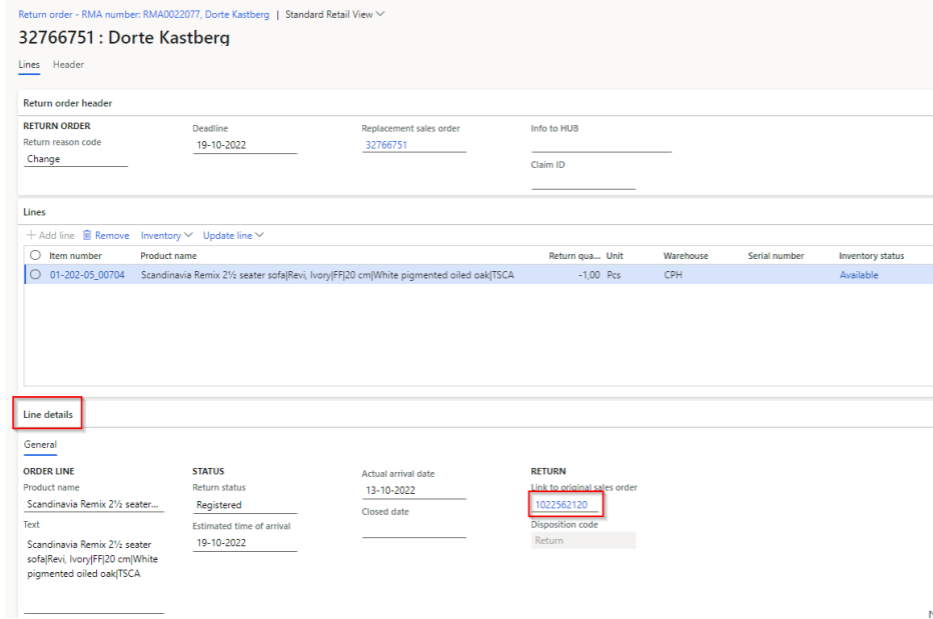Select the row radio button for item 01-202-05_00704
933x619 pixels.
pos(36,275)
